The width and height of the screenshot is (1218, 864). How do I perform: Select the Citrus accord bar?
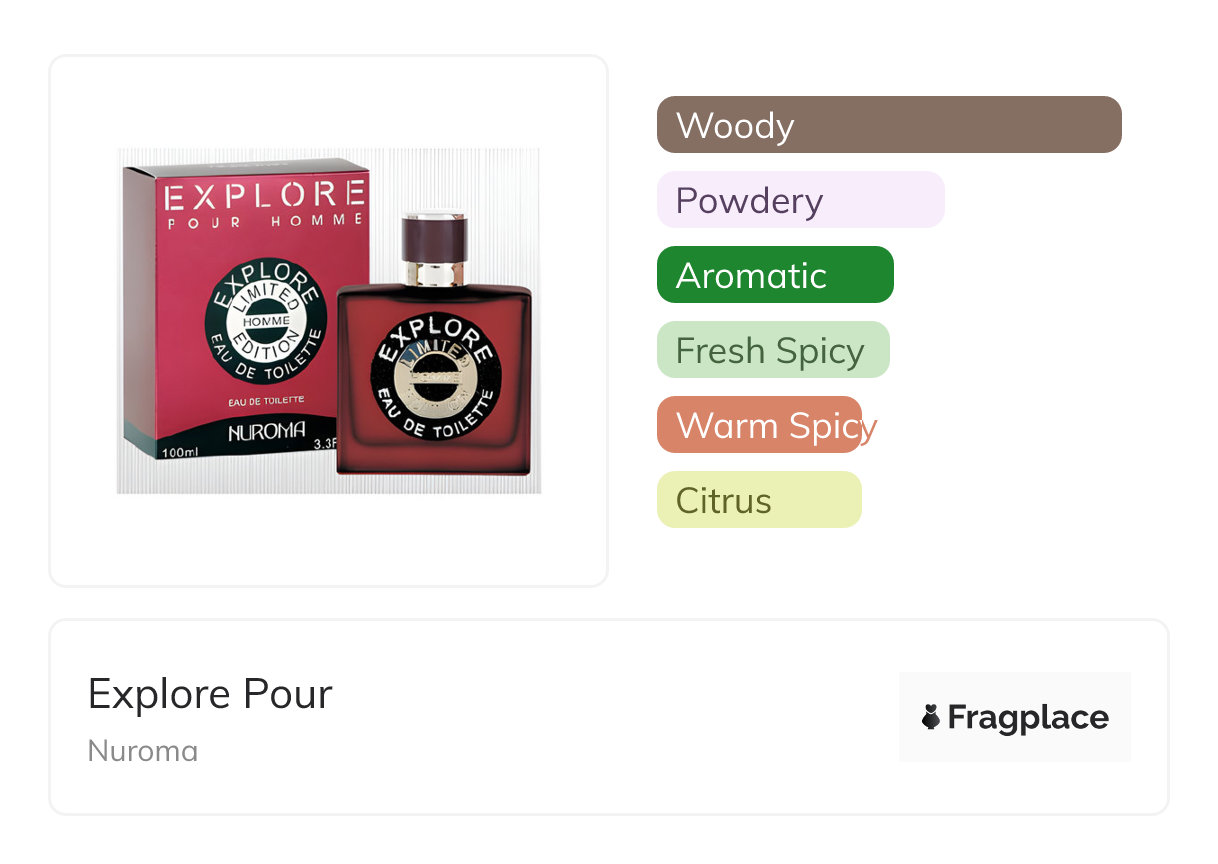pos(759,500)
